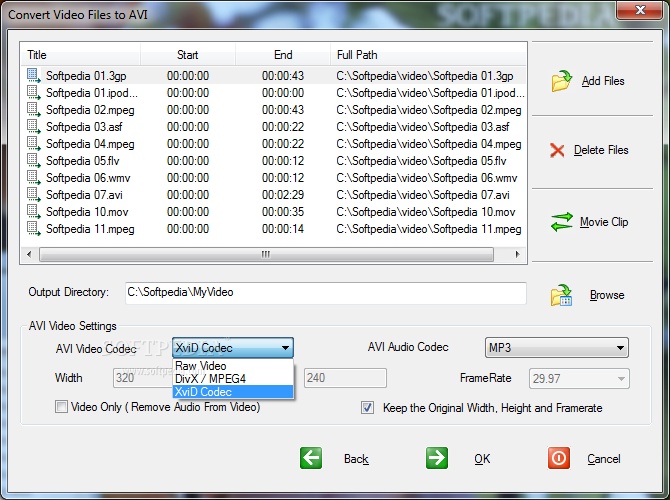Viewport: 670px width, 500px height.
Task: Click end time 00:02:29
Action: (283, 195)
